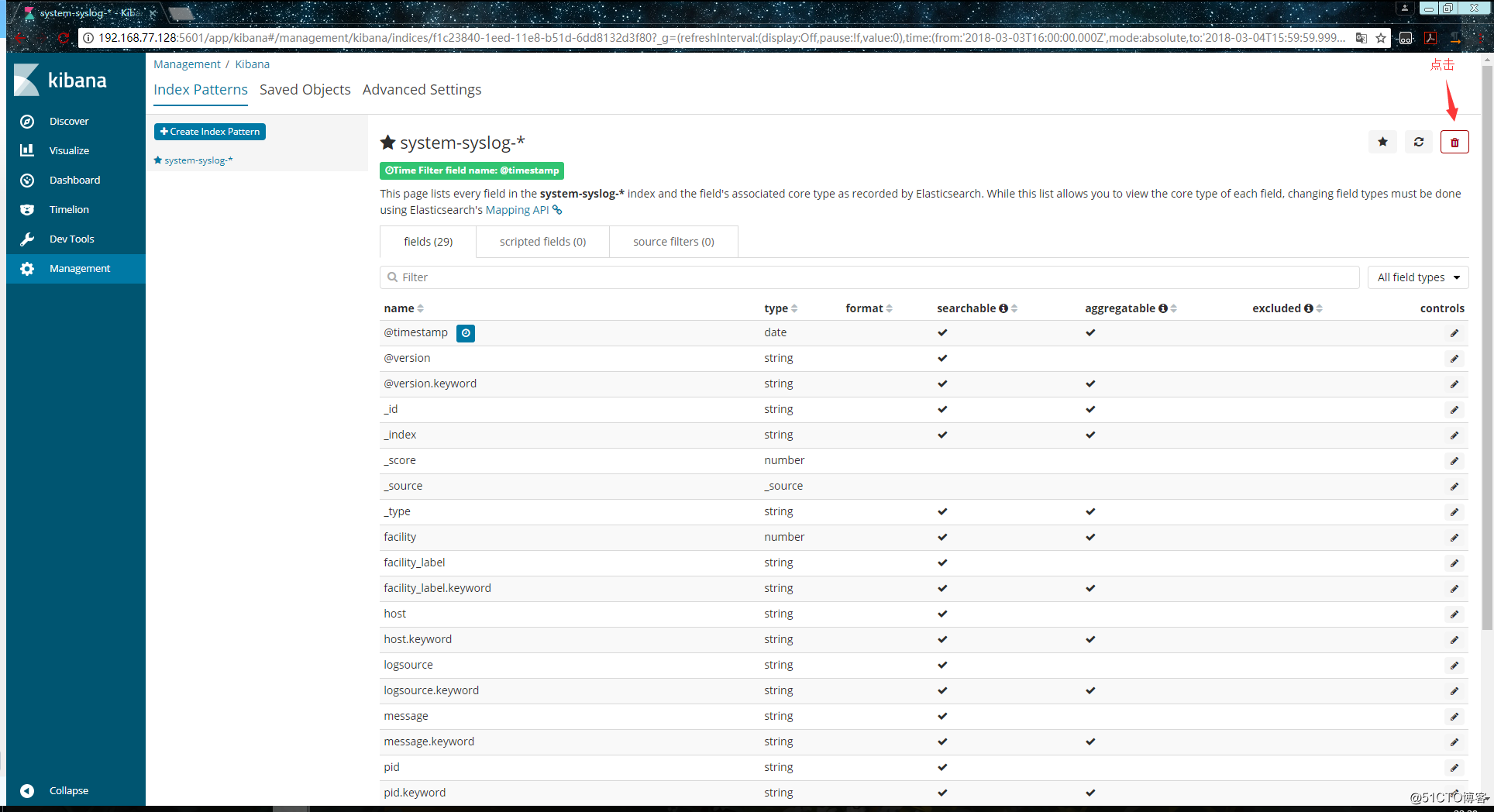The width and height of the screenshot is (1494, 812).
Task: Switch to Index Patterns tab
Action: pyautogui.click(x=201, y=90)
